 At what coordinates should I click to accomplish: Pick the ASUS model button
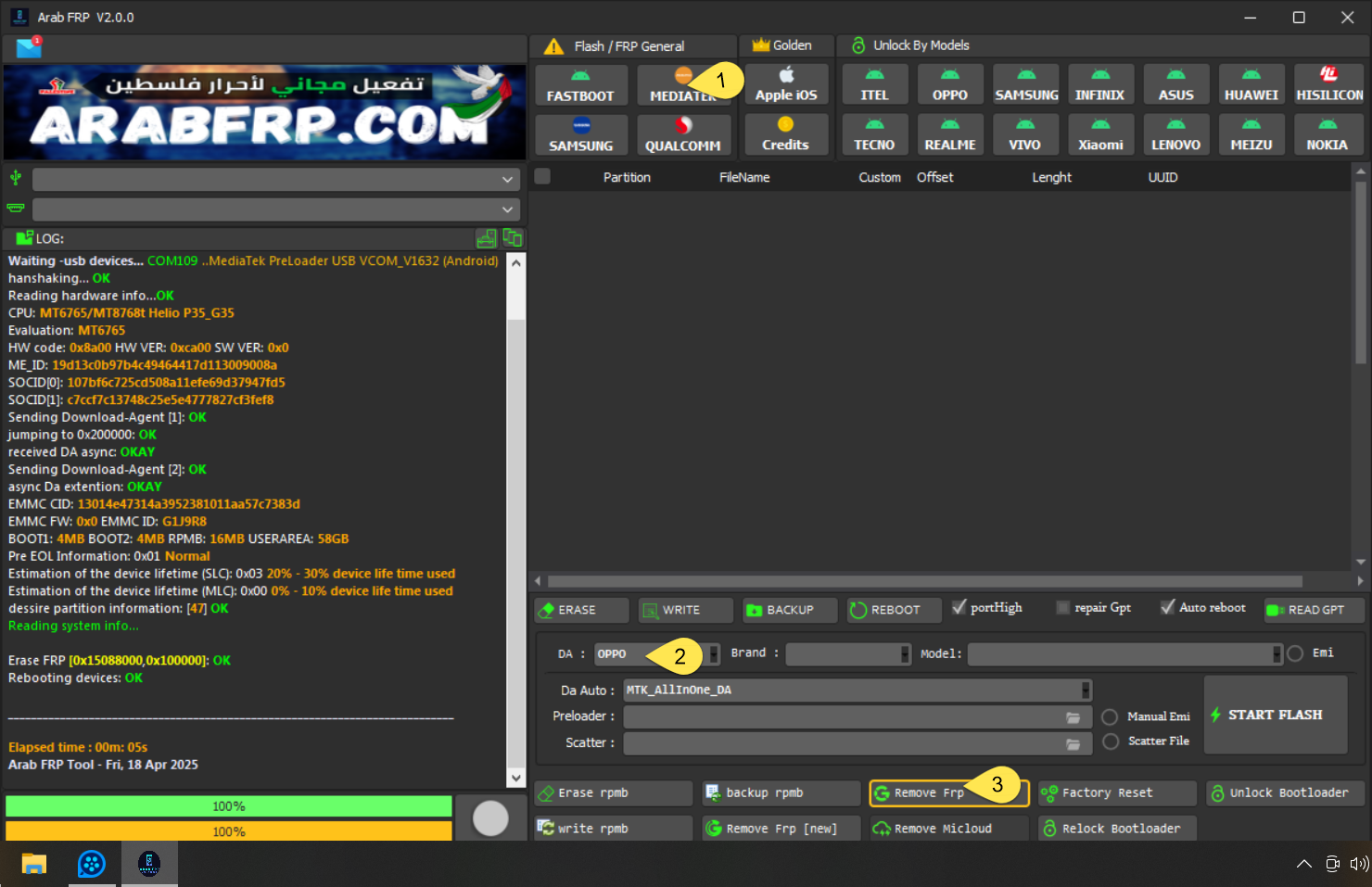[1176, 85]
